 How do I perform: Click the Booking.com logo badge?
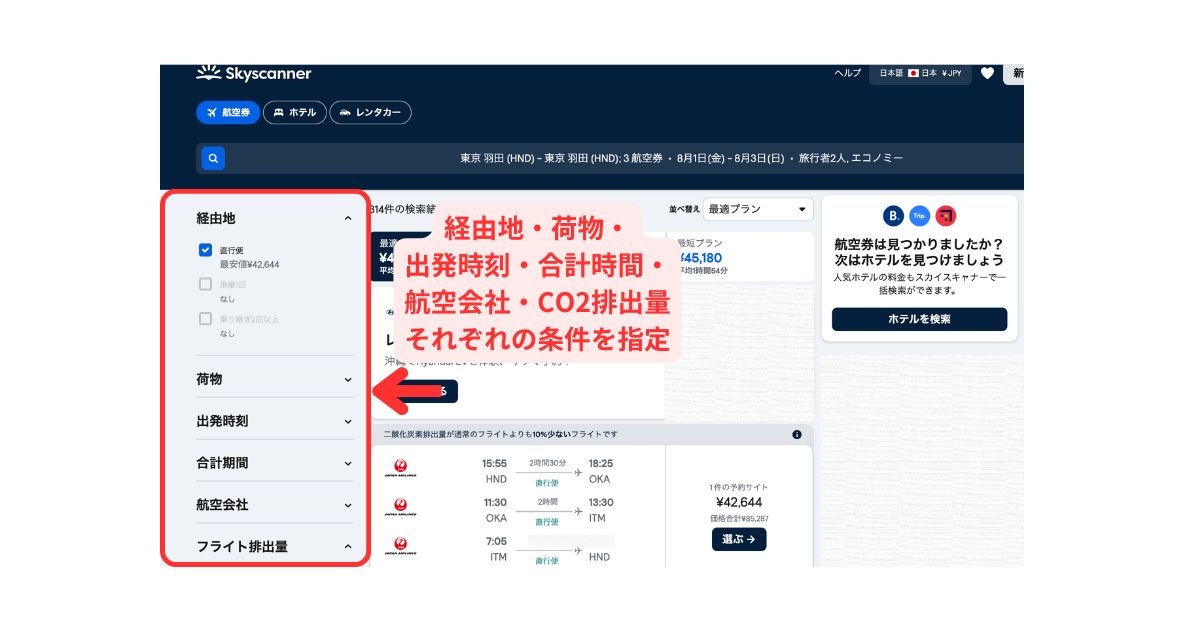click(x=893, y=215)
